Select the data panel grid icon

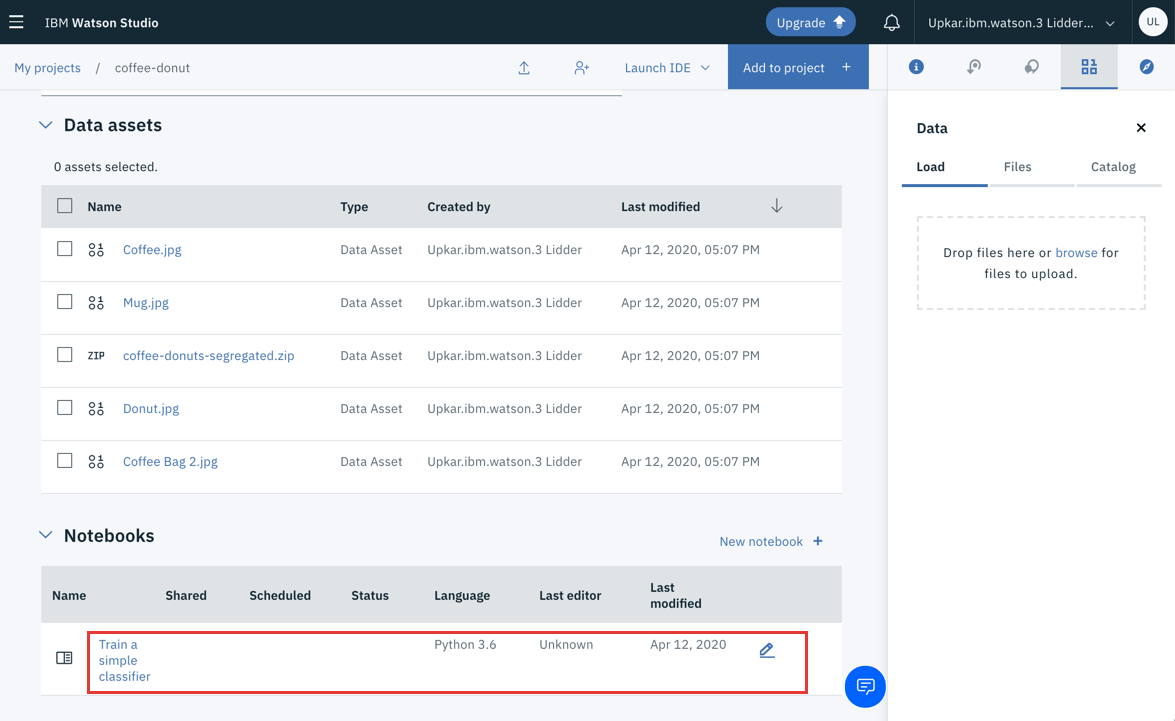coord(1089,67)
